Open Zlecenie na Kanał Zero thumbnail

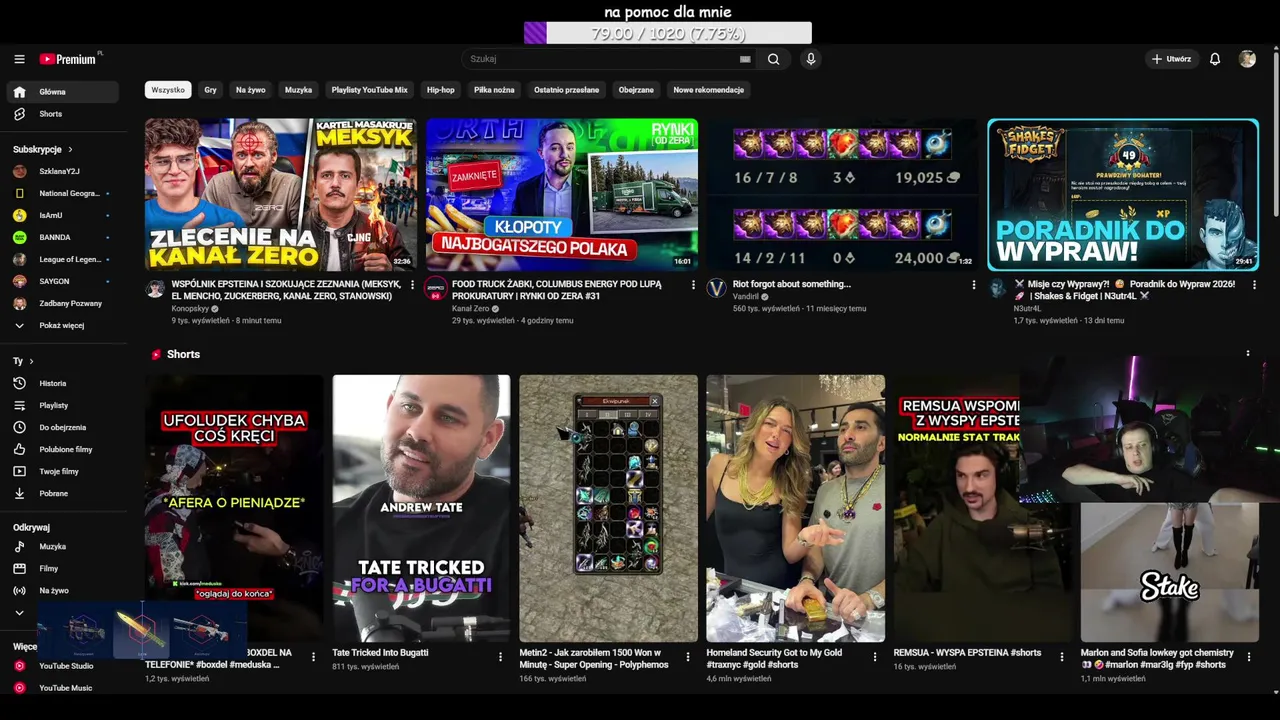281,195
